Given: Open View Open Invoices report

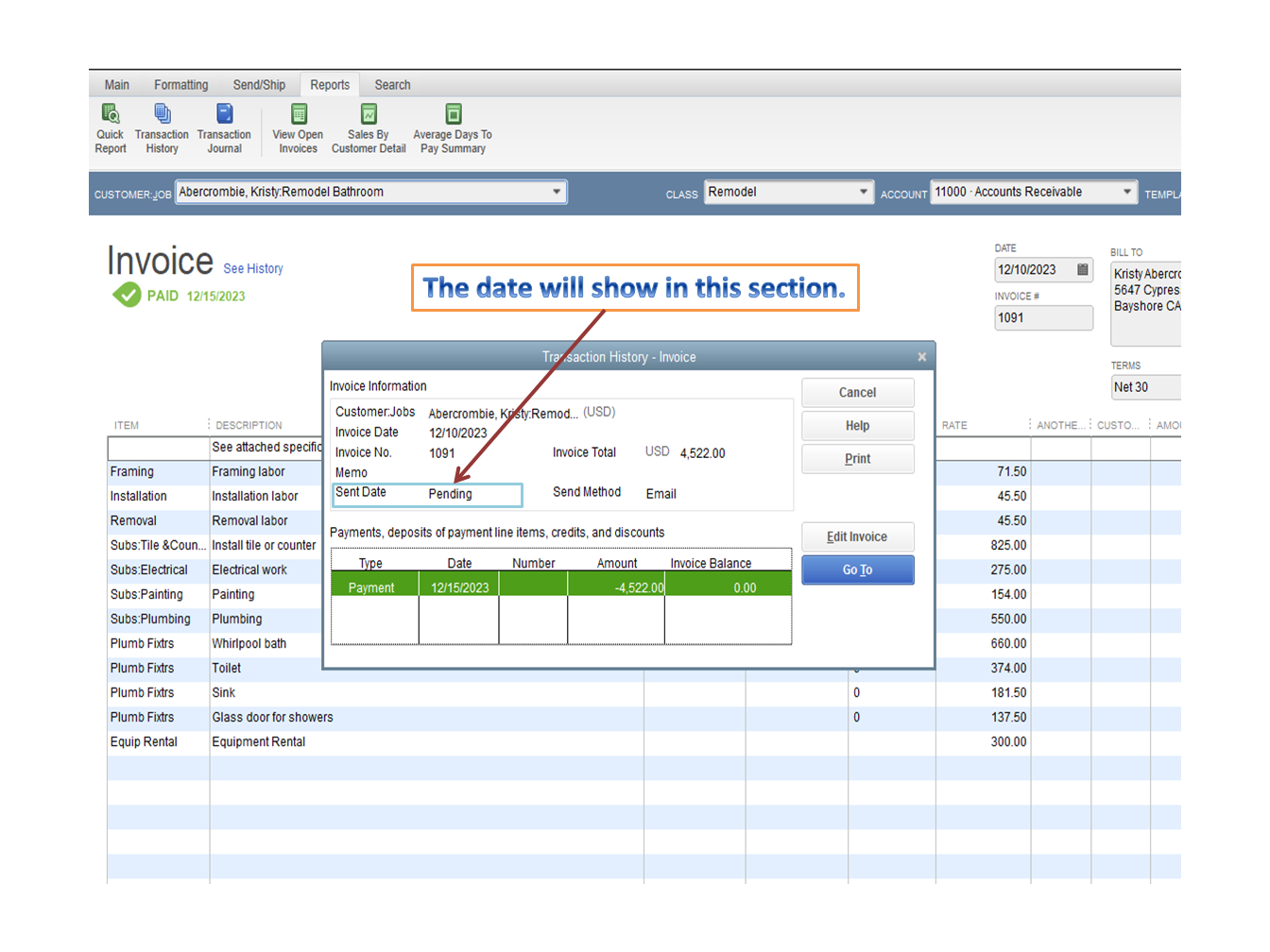Looking at the screenshot, I should point(297,127).
